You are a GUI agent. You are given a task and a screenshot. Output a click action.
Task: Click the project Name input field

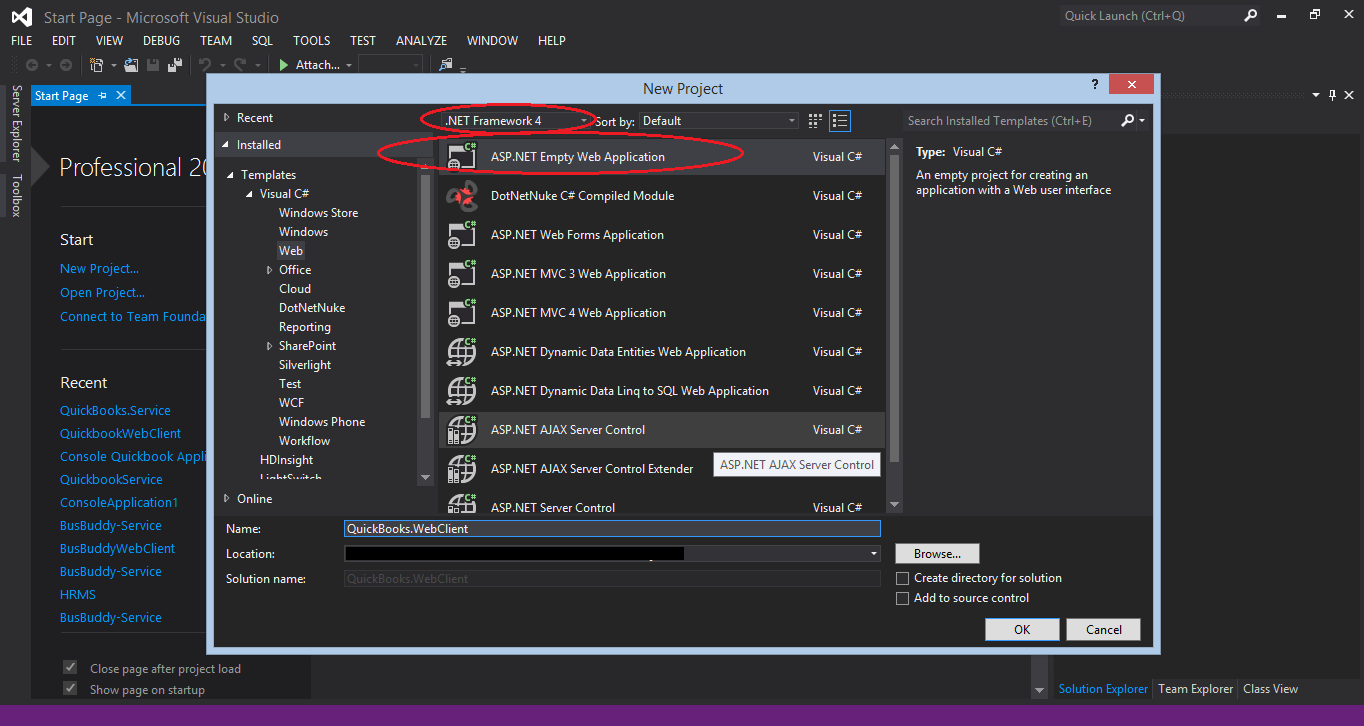tap(612, 528)
